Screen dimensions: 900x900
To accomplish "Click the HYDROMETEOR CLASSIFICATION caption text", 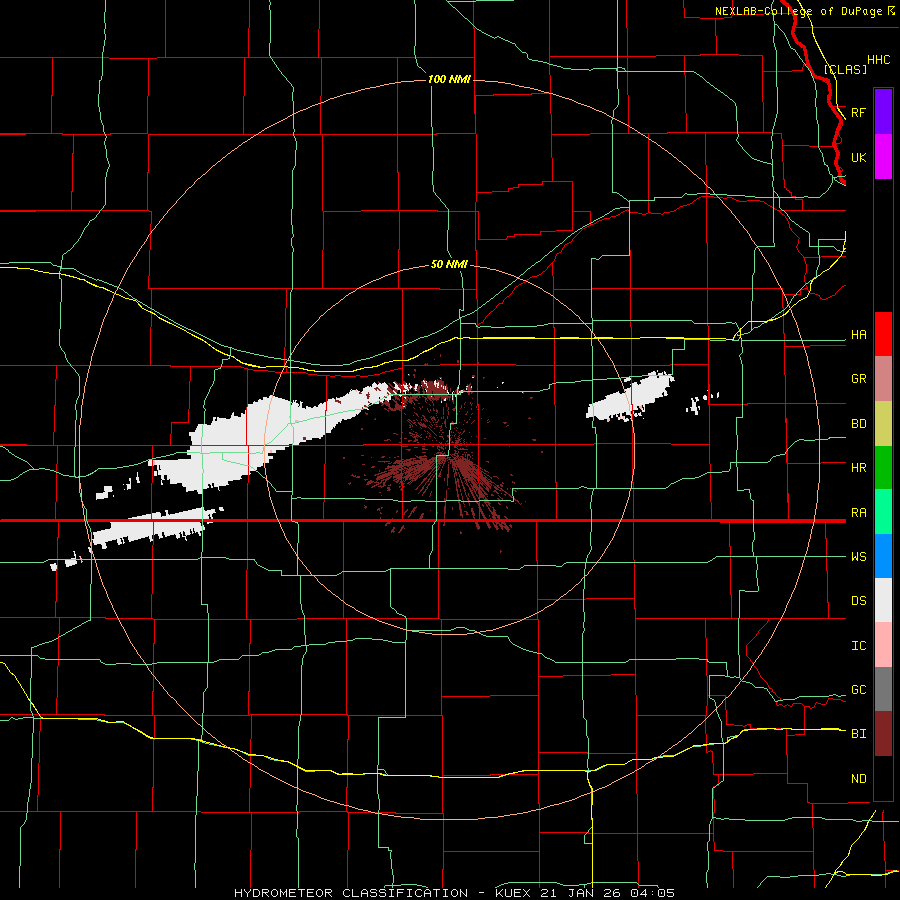I will point(351,893).
